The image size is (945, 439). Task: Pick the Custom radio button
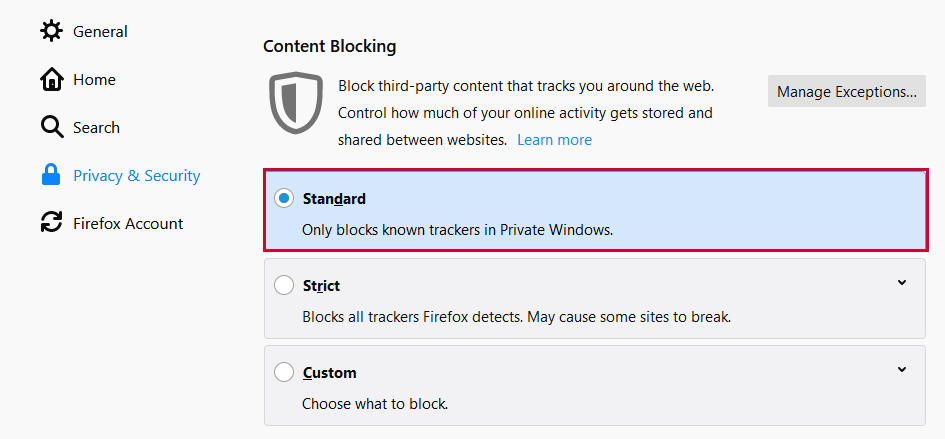284,373
